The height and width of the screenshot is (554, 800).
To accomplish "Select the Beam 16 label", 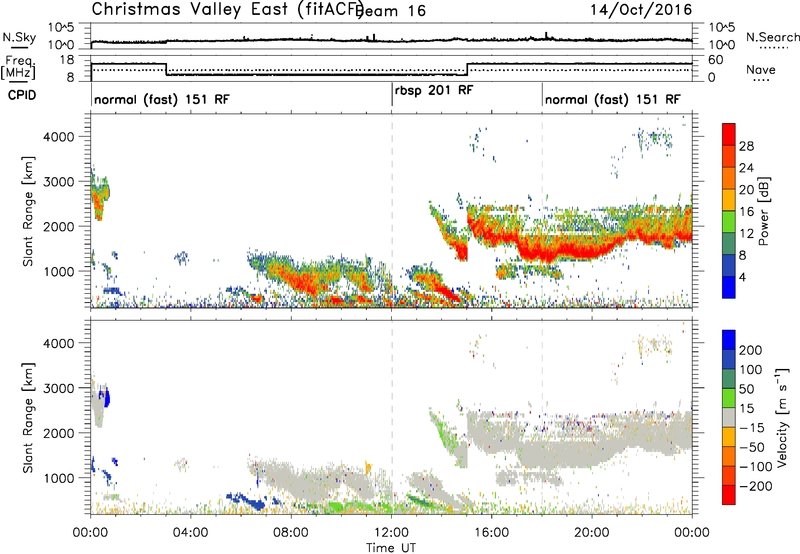I will (x=391, y=11).
